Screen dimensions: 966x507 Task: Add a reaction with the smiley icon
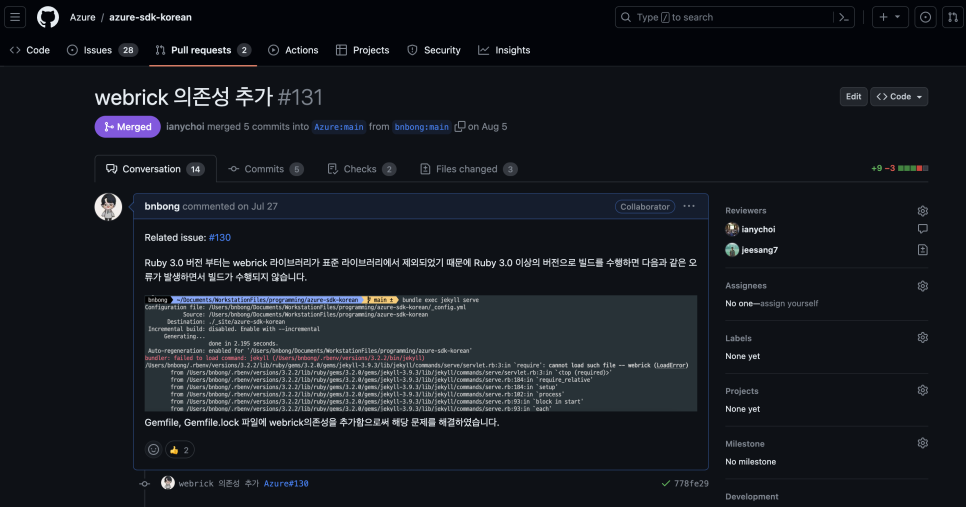point(153,450)
